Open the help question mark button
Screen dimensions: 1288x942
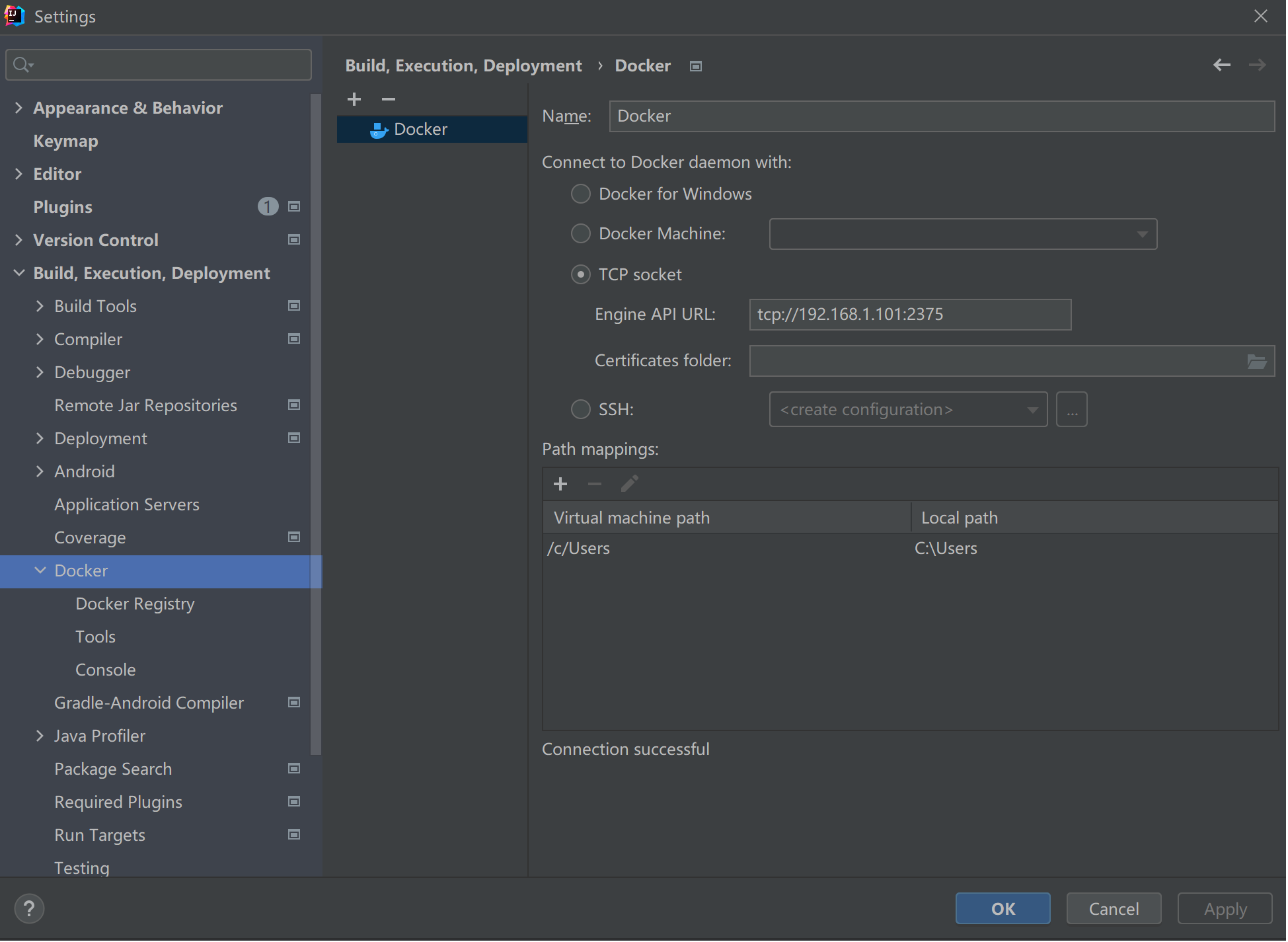(29, 909)
